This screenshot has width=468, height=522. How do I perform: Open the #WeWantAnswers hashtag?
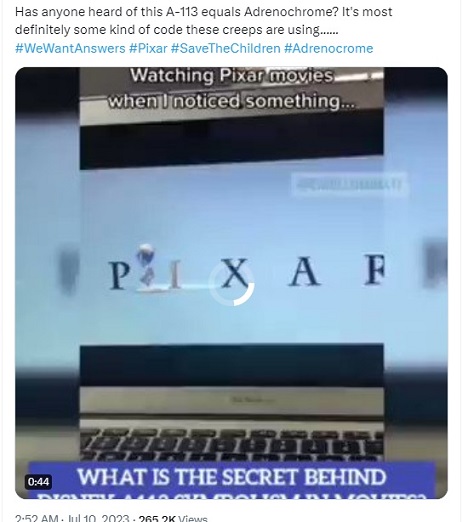(70, 48)
